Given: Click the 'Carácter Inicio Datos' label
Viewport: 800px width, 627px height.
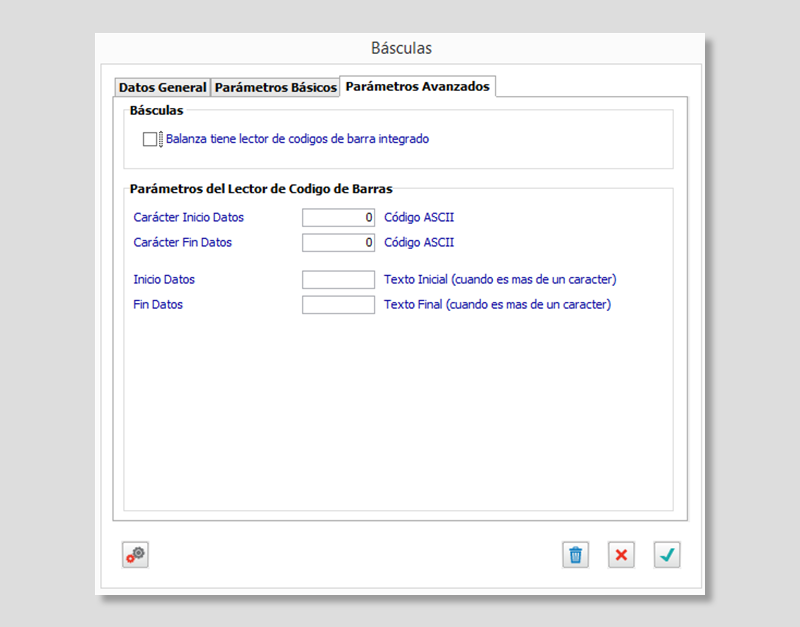Looking at the screenshot, I should 188,217.
